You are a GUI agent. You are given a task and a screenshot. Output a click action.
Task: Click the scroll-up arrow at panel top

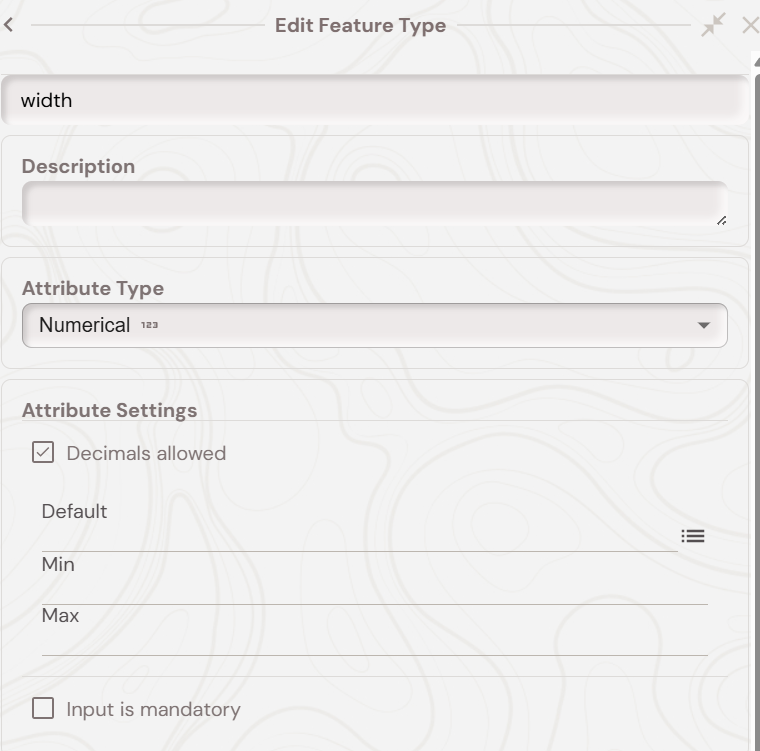(755, 62)
